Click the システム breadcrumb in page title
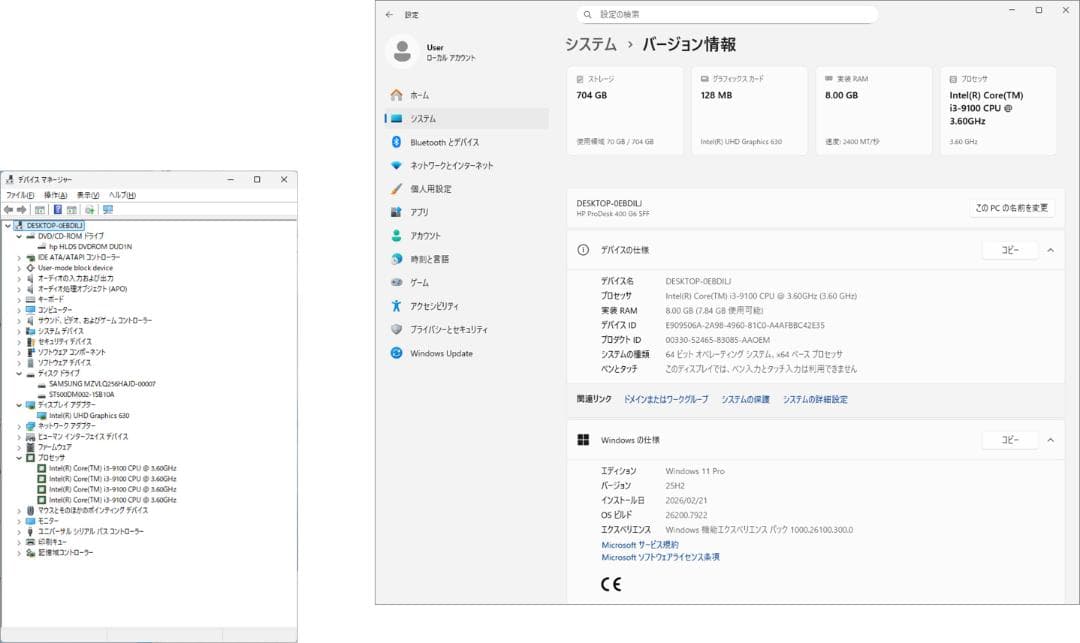This screenshot has height=643, width=1080. 591,44
